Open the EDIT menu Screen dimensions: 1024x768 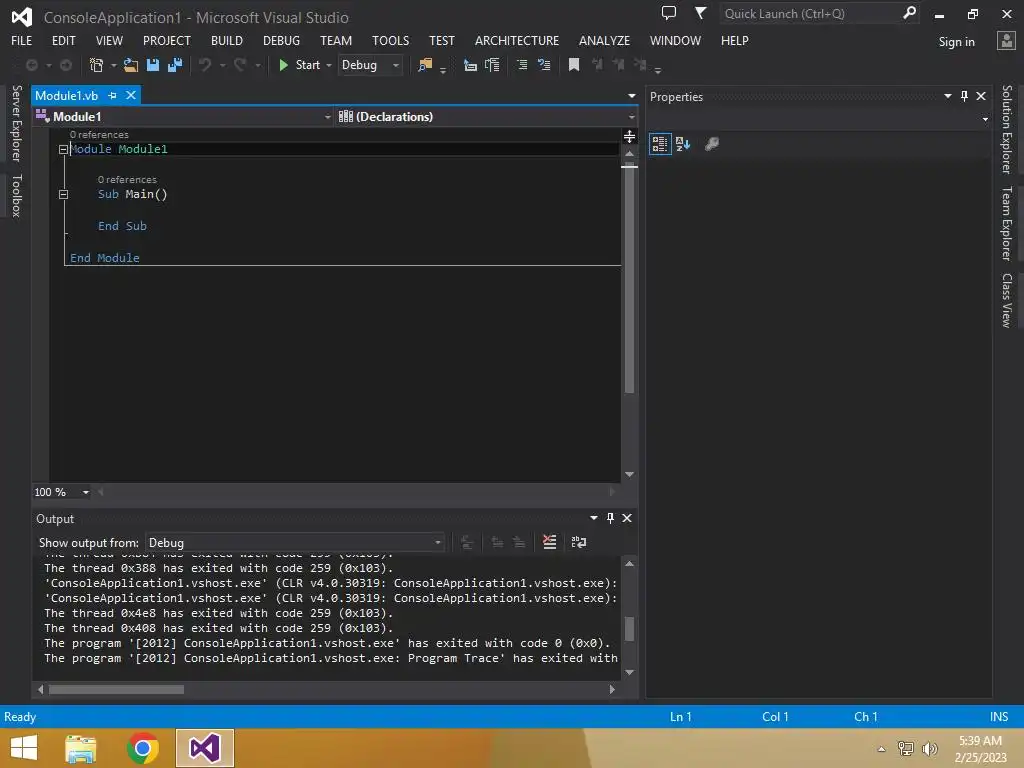[x=63, y=40]
